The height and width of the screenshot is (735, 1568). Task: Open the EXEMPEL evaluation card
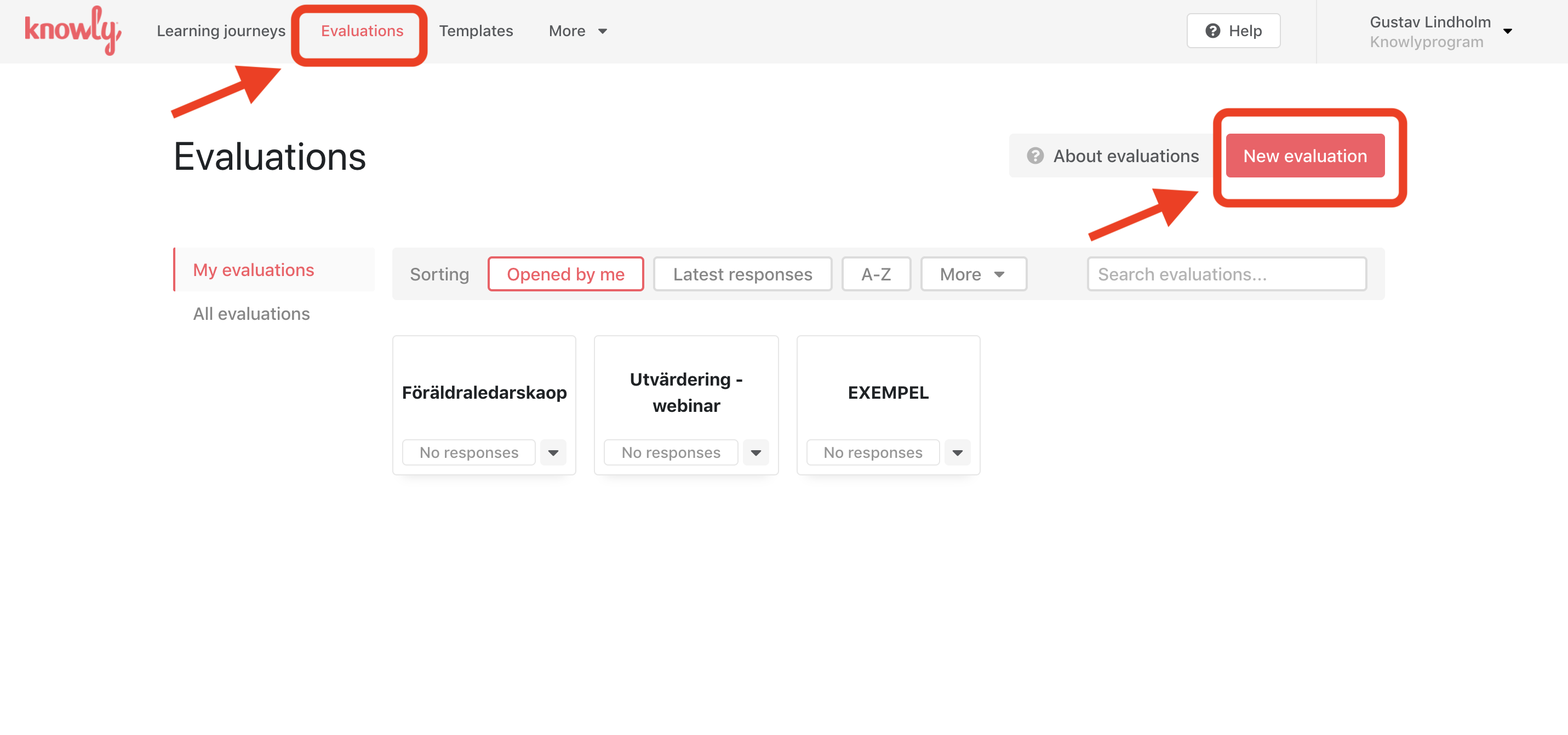click(888, 393)
